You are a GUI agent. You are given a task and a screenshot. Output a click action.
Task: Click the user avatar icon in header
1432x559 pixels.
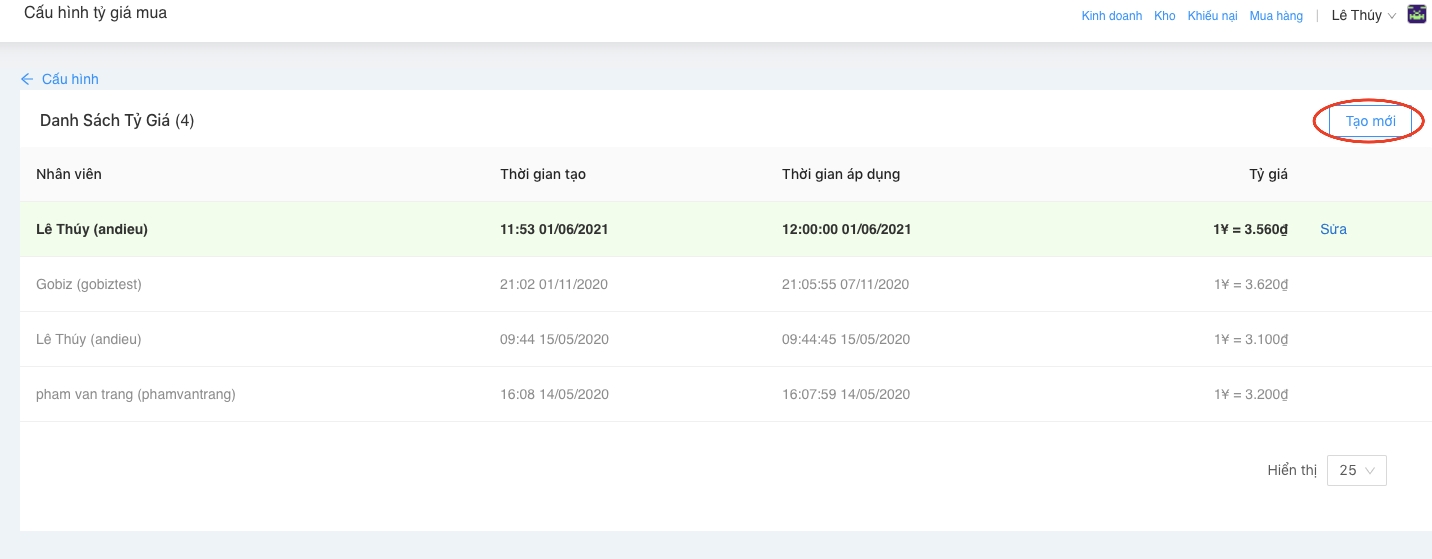point(1416,15)
